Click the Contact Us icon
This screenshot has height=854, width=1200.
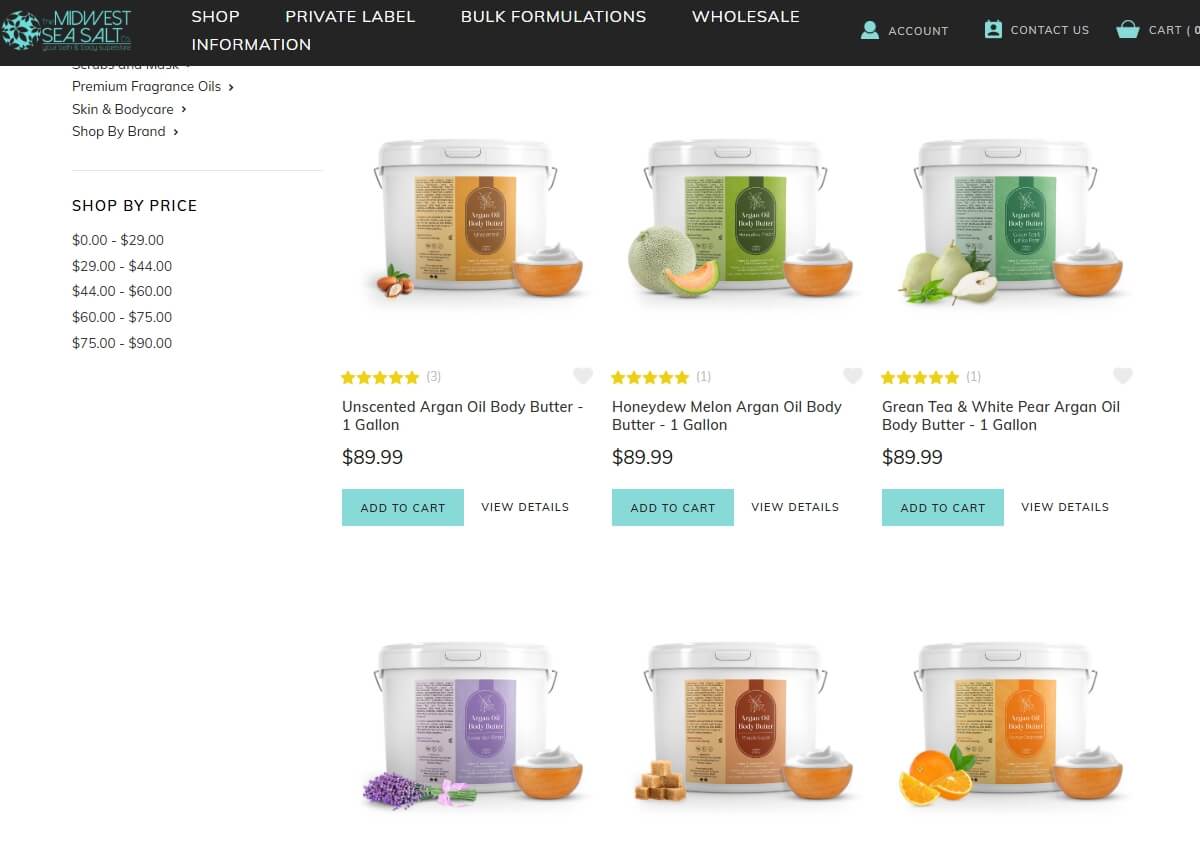click(x=993, y=30)
